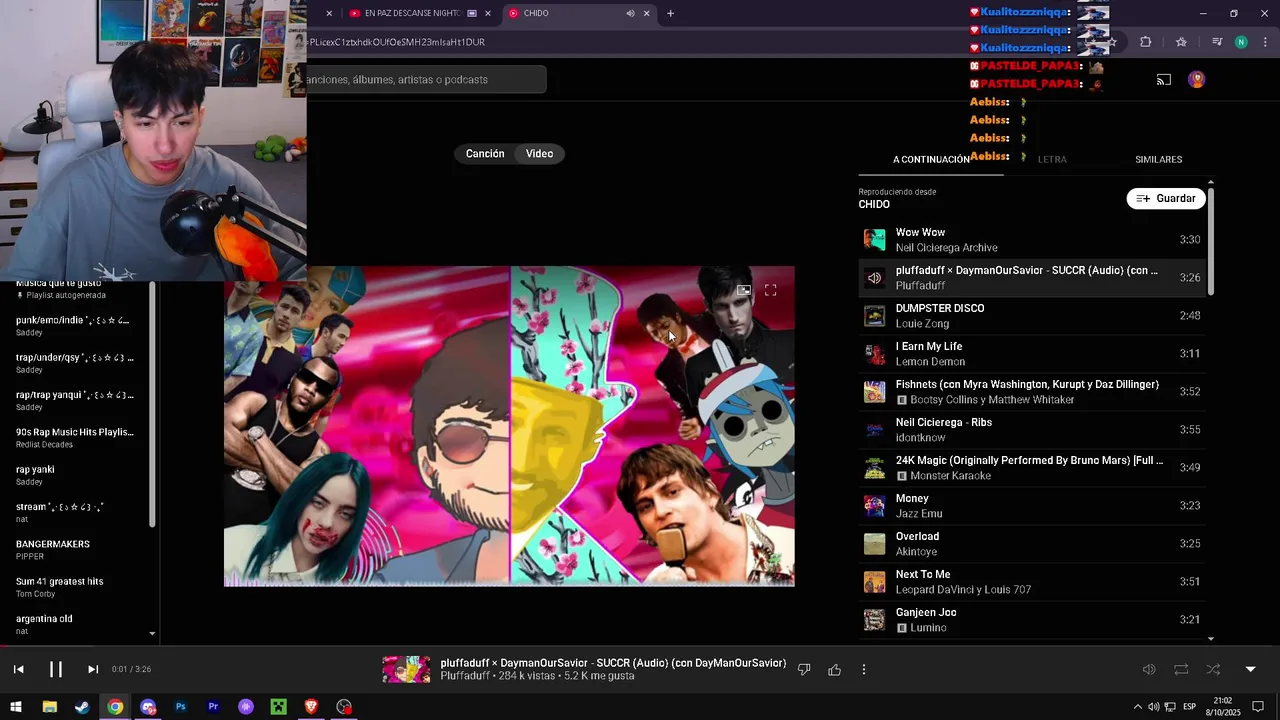Select Ganjeen Joc in queue
Screen dimensions: 1280x720
point(1032,620)
